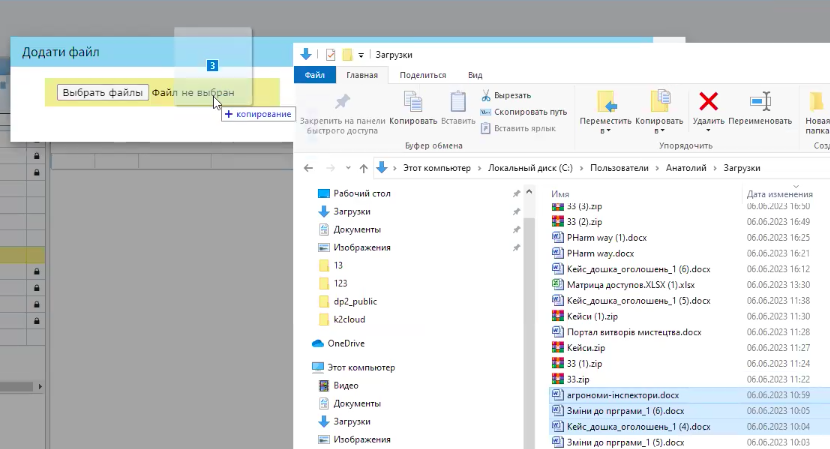Open recent locations dropdown arrow
The image size is (830, 449).
pyautogui.click(x=348, y=168)
